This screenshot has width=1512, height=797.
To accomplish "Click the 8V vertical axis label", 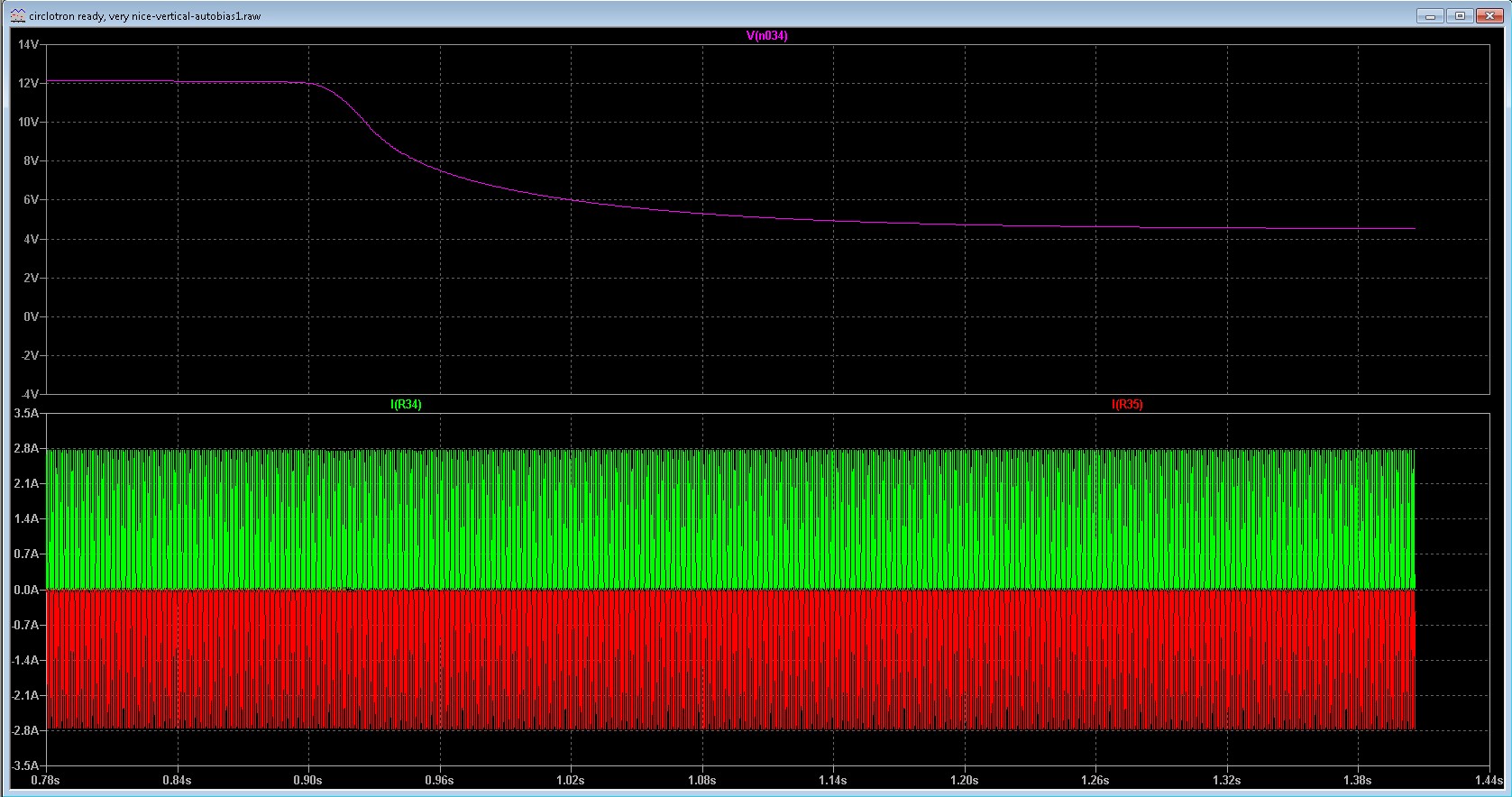I will click(x=32, y=160).
